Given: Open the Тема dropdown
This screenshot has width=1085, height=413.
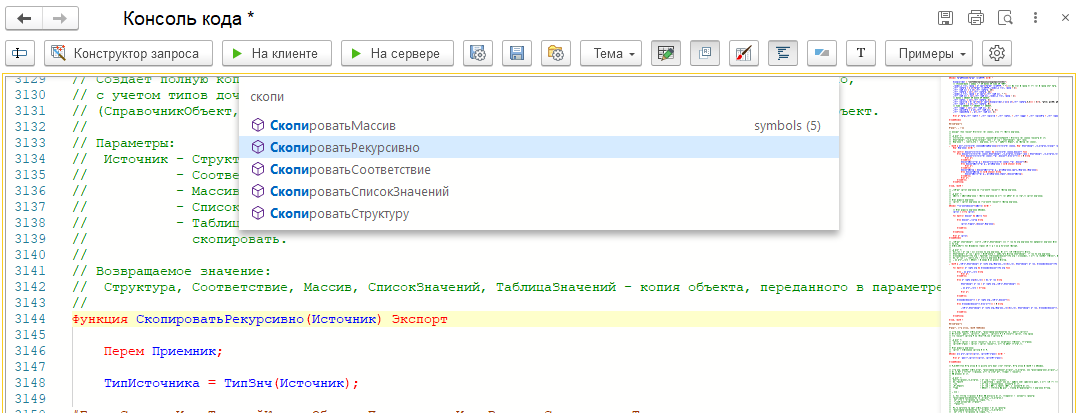Looking at the screenshot, I should [x=610, y=53].
